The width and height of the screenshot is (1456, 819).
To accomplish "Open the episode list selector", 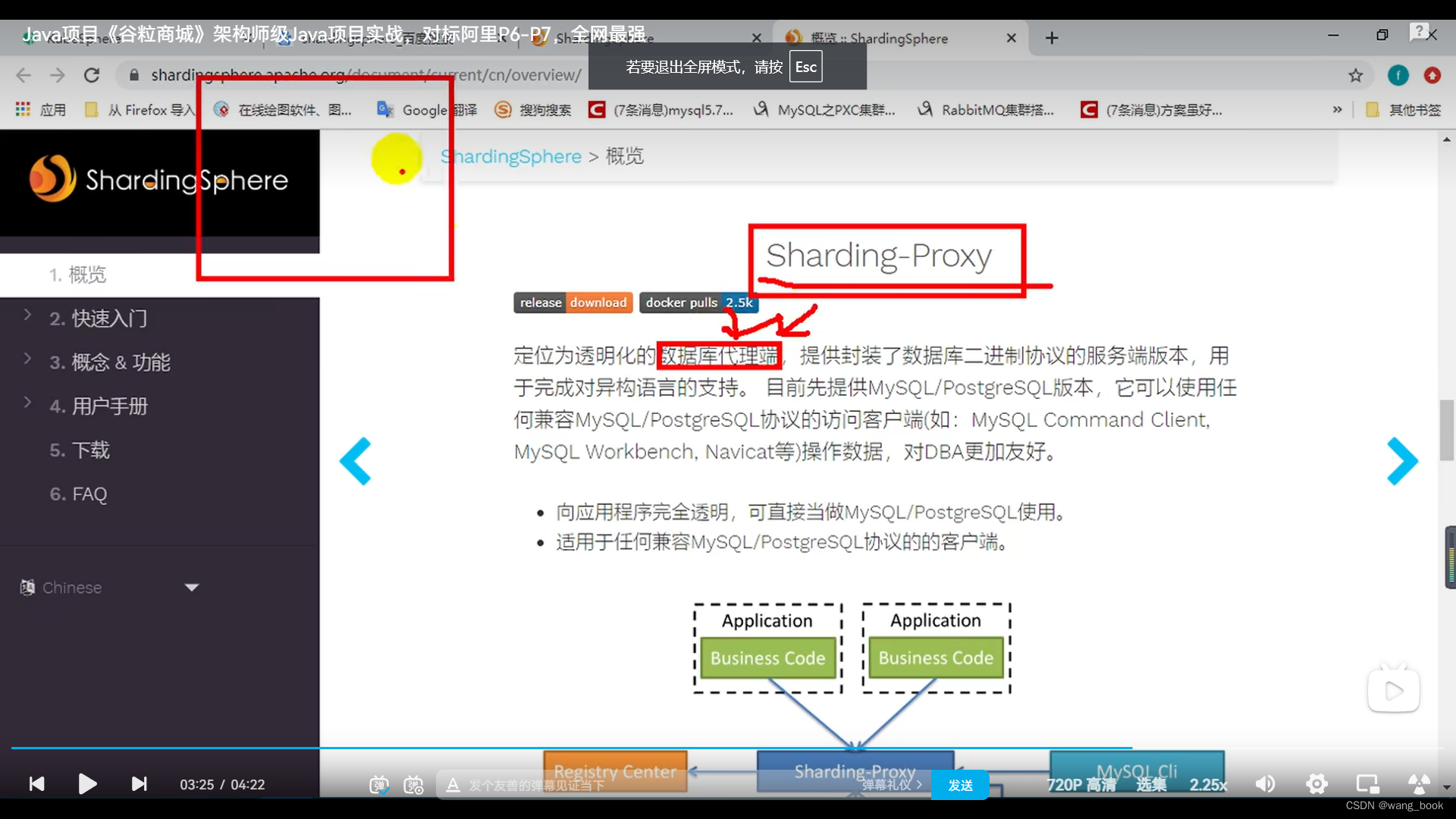I will tap(1151, 785).
